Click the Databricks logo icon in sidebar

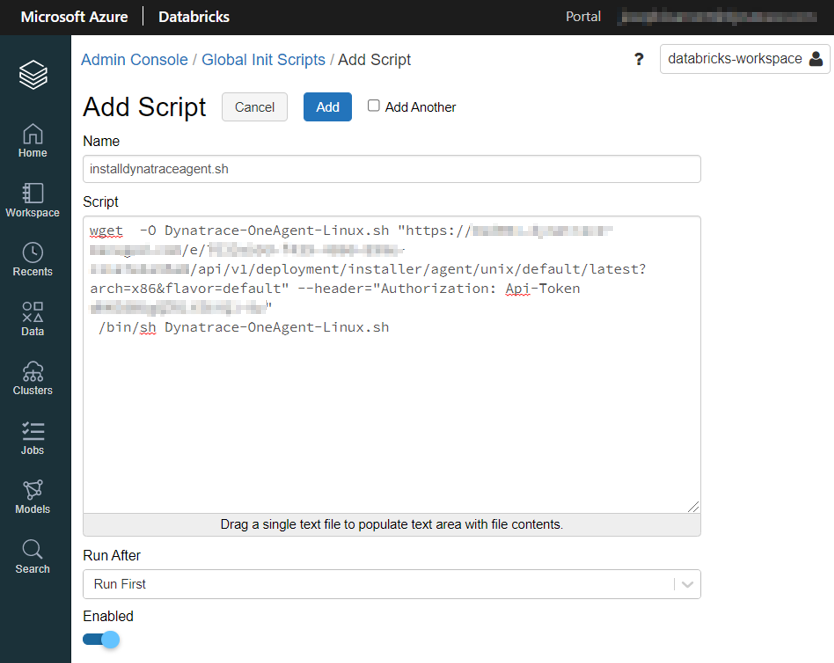pos(33,75)
